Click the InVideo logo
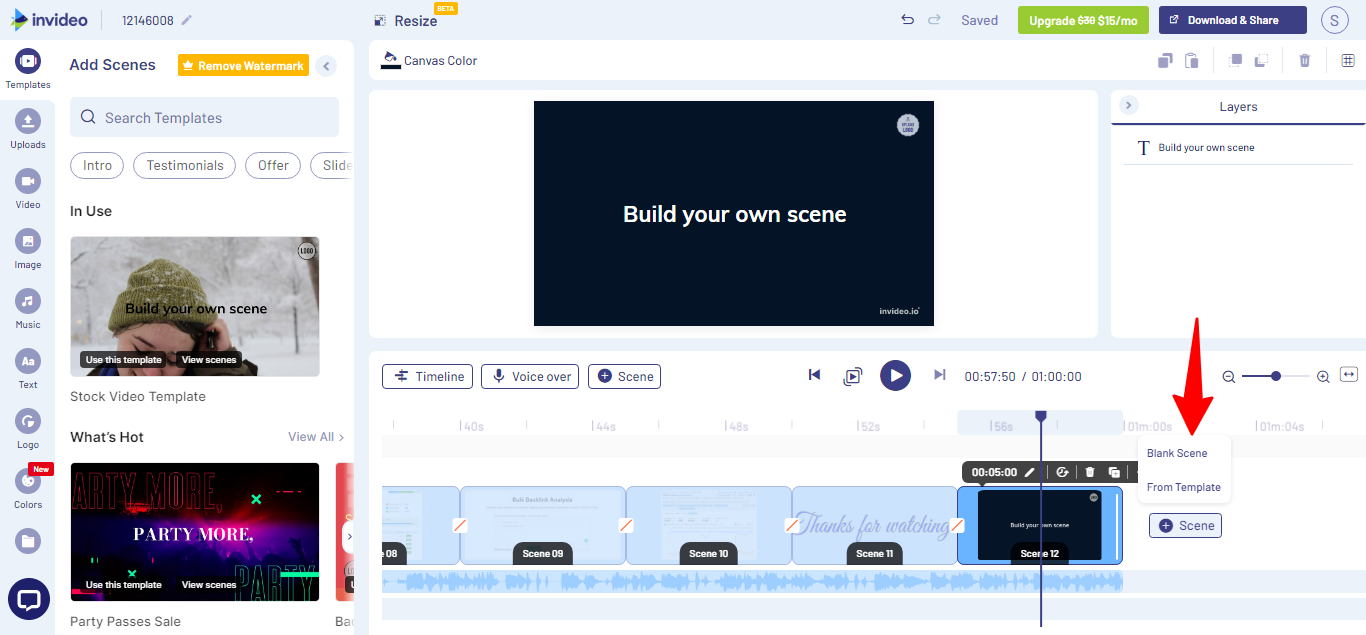This screenshot has height=635, width=1366. pos(49,20)
